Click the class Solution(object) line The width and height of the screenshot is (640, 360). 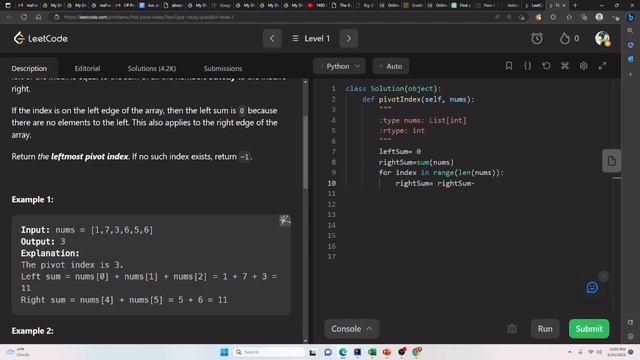pos(393,89)
